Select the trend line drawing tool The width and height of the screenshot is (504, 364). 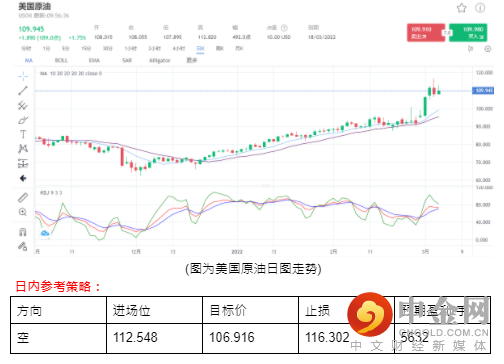tap(23, 91)
